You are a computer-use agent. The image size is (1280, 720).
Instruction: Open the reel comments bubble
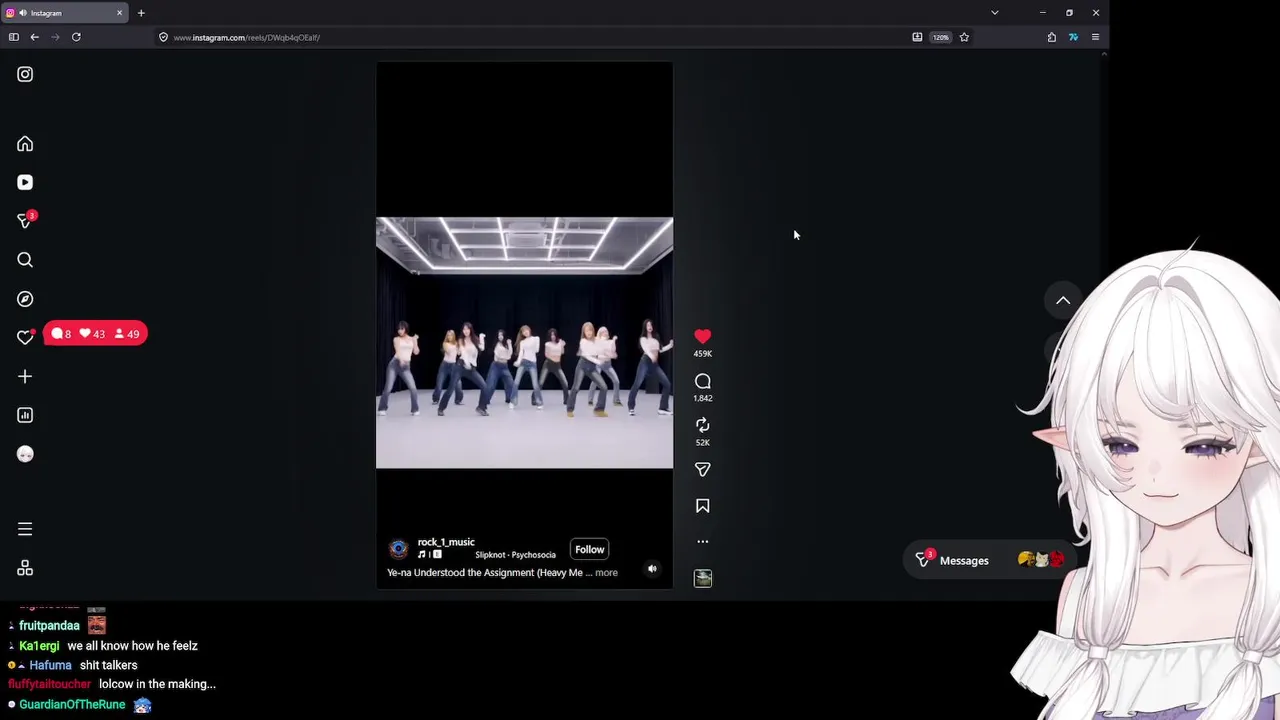click(x=703, y=381)
